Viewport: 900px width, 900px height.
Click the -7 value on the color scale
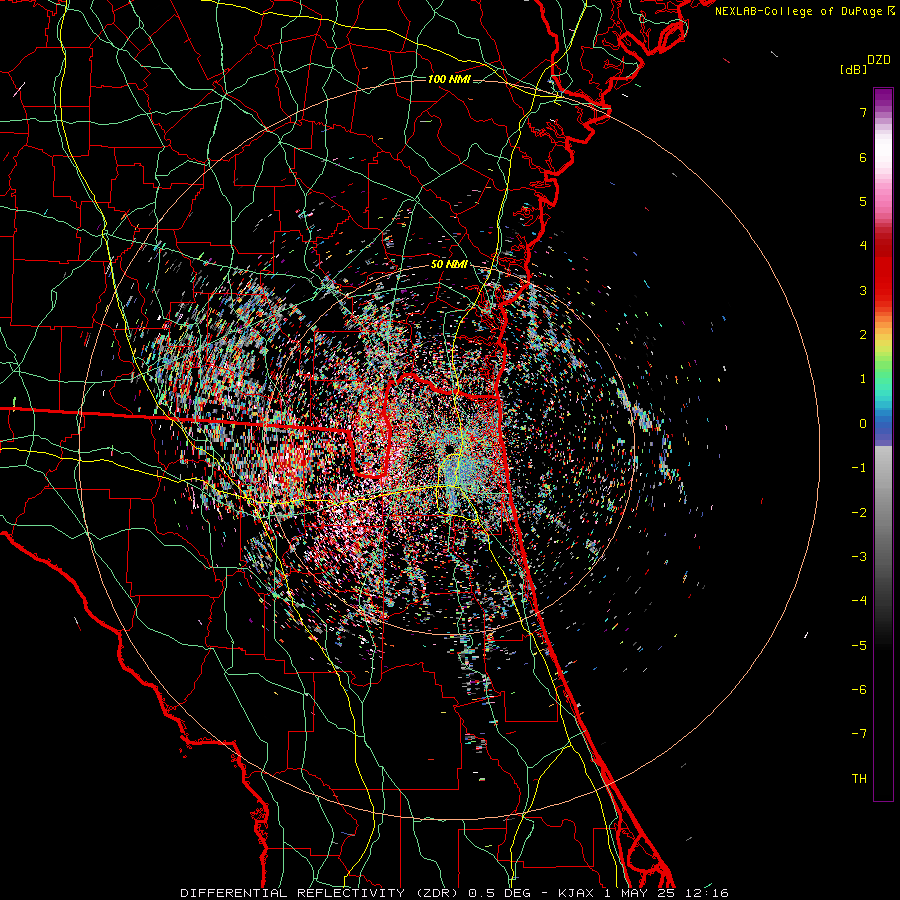(x=859, y=734)
